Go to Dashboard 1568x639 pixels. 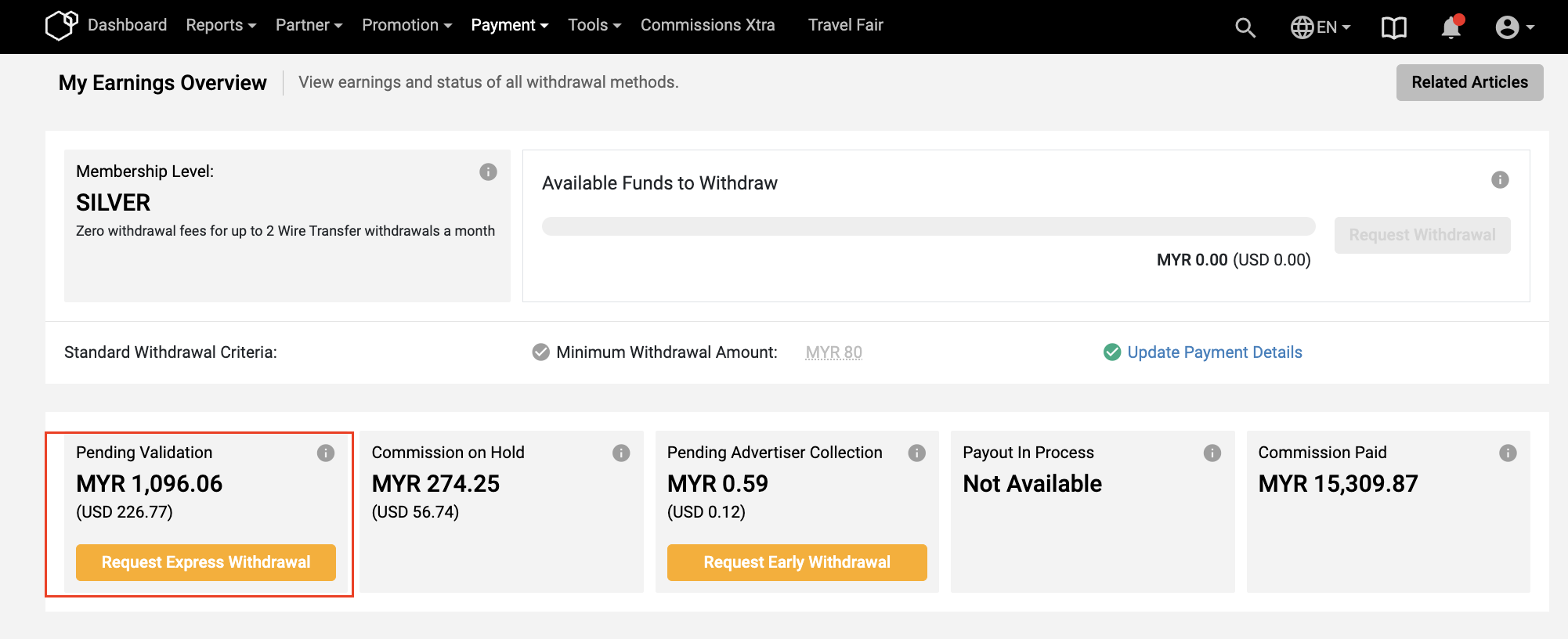pos(127,25)
